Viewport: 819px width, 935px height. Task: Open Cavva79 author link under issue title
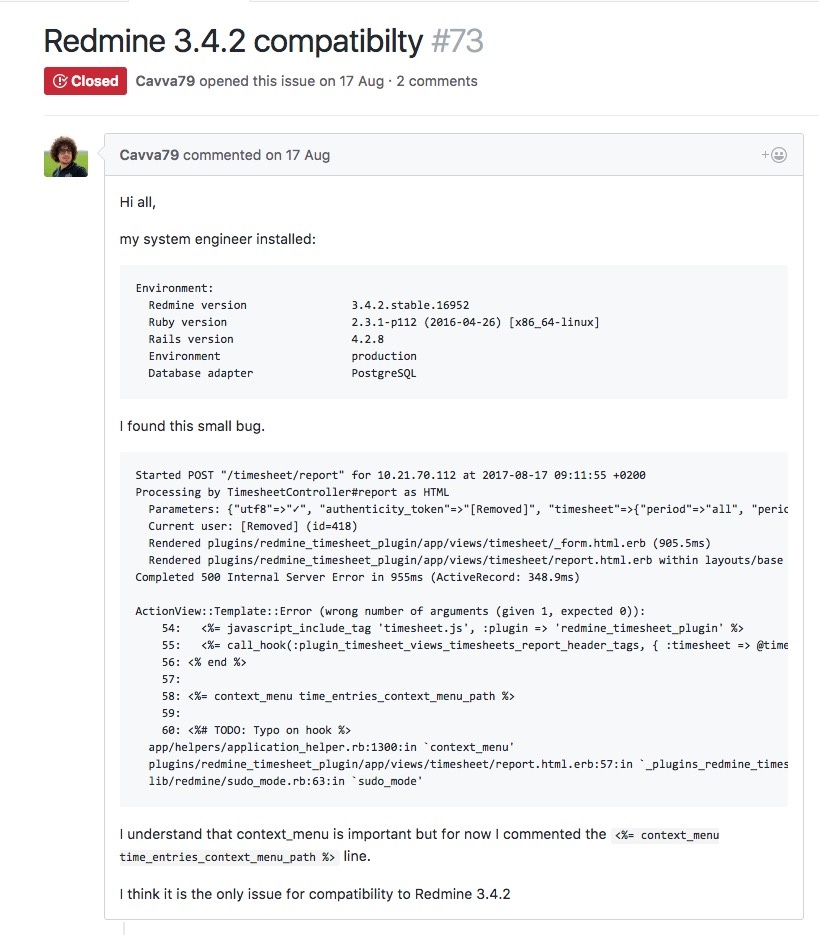(164, 81)
